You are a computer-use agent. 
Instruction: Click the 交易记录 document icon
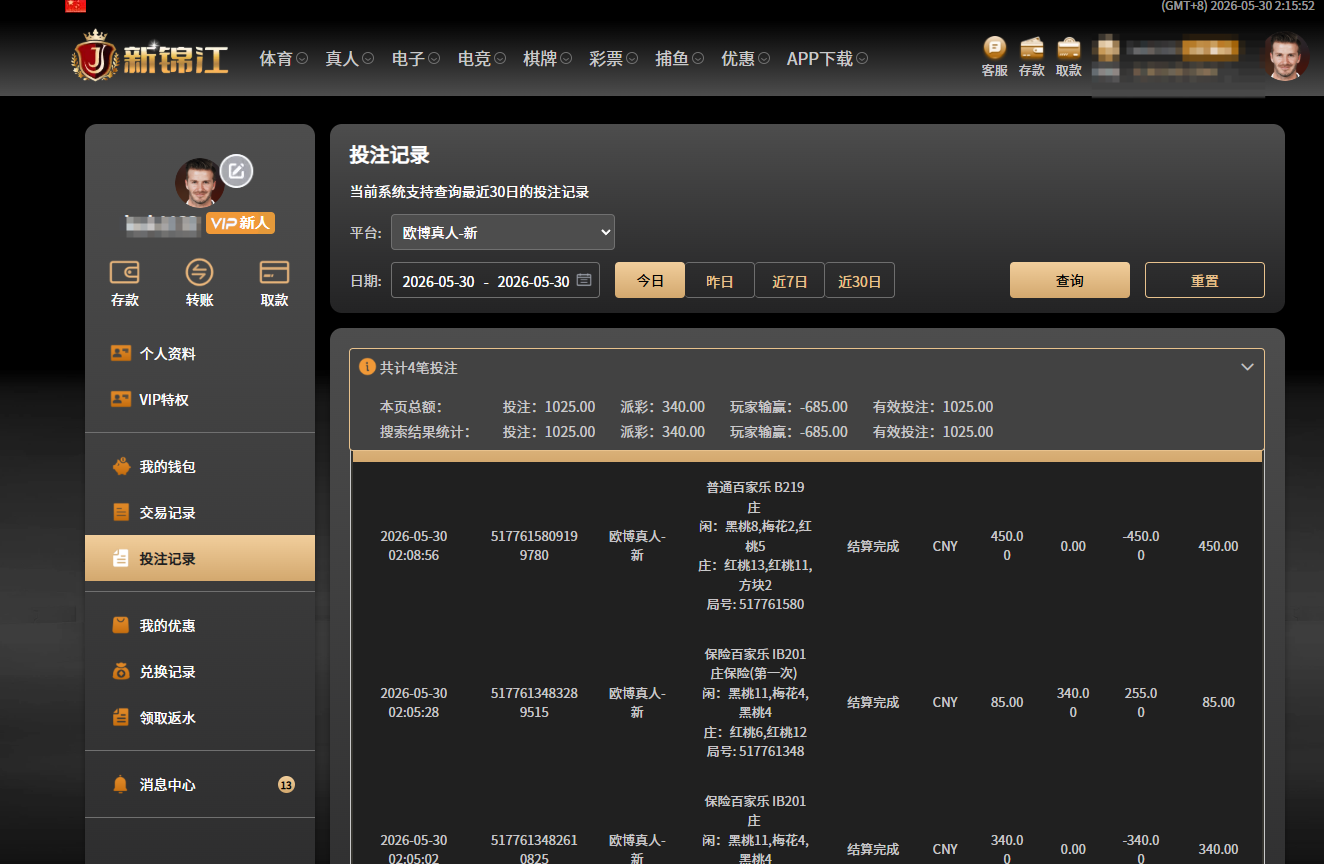click(x=121, y=512)
